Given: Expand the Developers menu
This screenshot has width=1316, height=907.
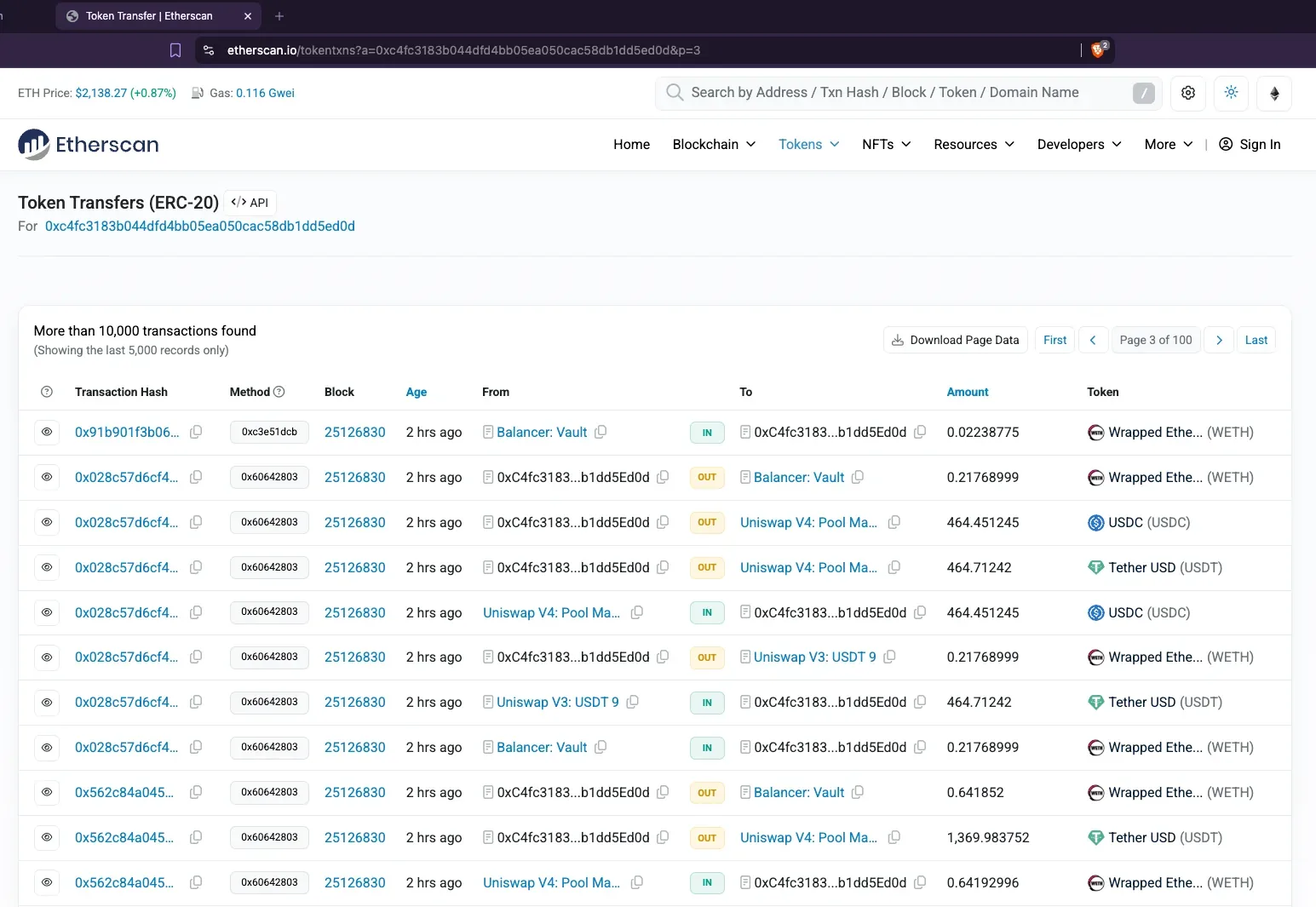Looking at the screenshot, I should (x=1079, y=145).
